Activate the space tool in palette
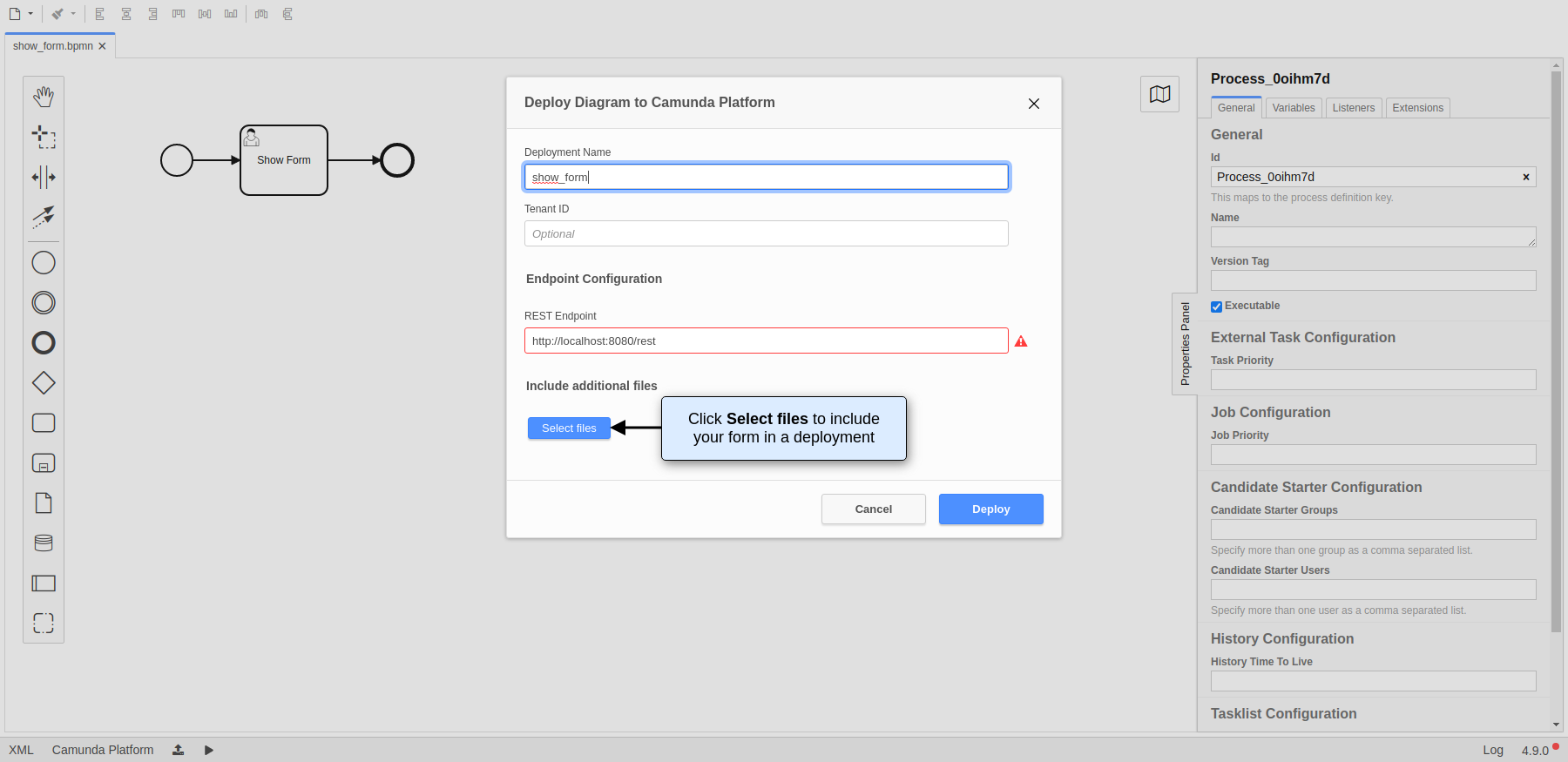 tap(44, 177)
